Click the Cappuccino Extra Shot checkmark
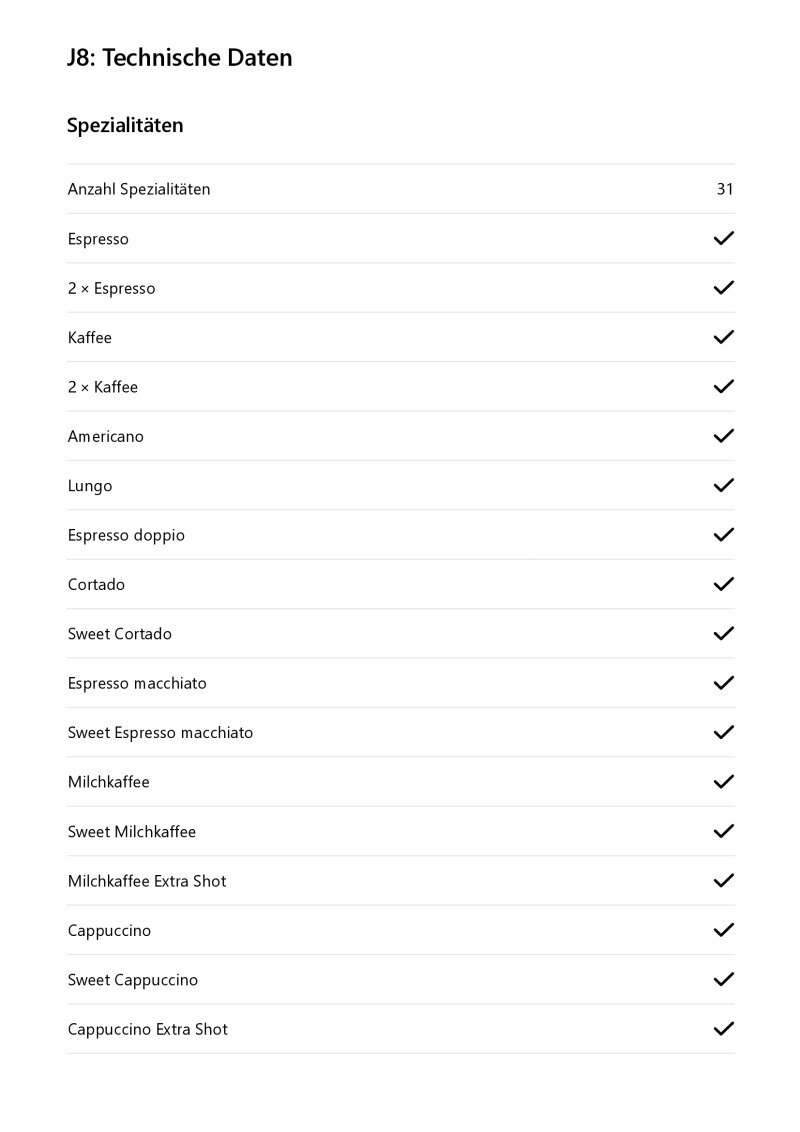This screenshot has width=800, height=1132. click(723, 1029)
